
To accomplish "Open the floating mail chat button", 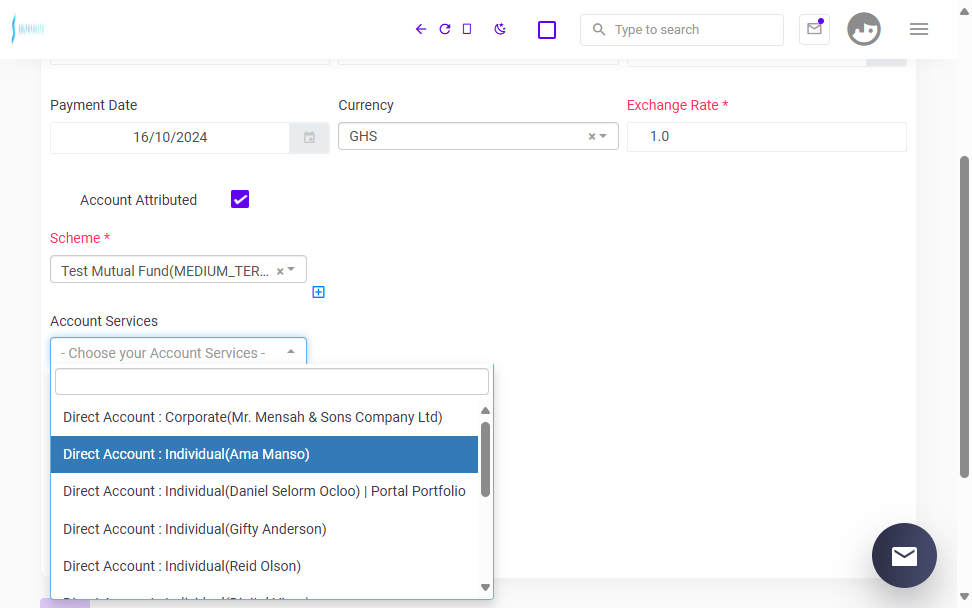I will coord(904,555).
